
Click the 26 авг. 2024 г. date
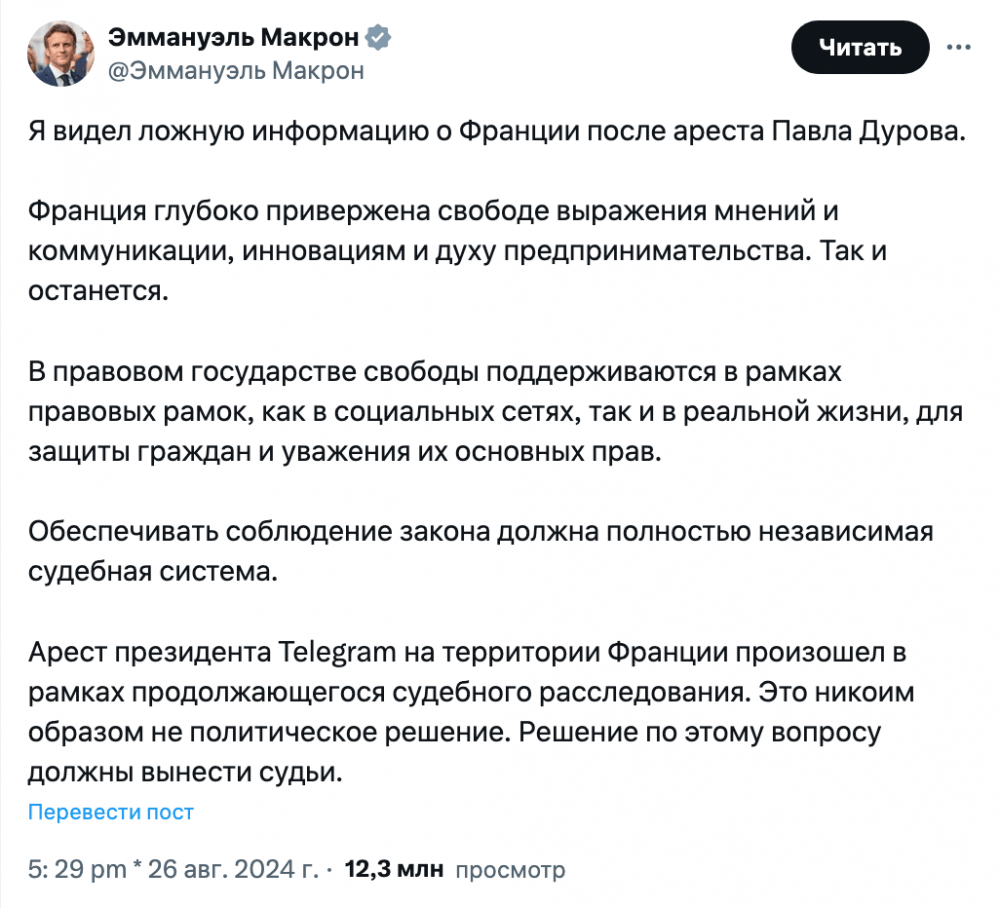pyautogui.click(x=233, y=869)
